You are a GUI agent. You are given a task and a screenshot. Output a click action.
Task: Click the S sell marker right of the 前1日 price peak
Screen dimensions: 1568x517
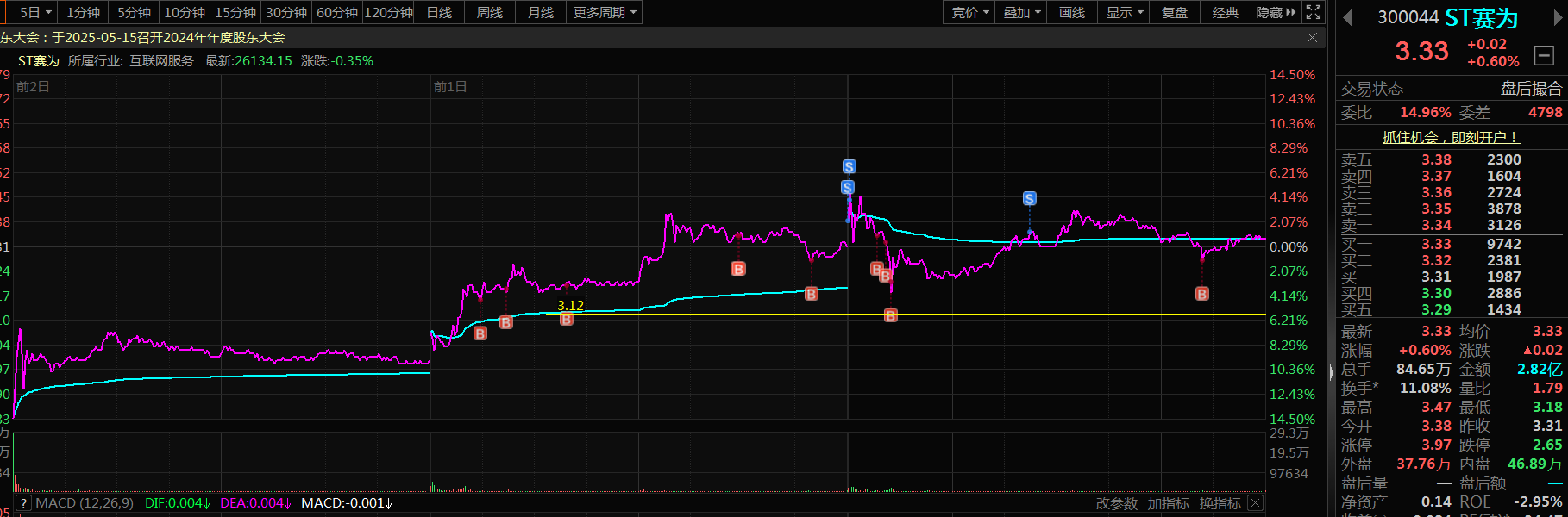[1029, 199]
